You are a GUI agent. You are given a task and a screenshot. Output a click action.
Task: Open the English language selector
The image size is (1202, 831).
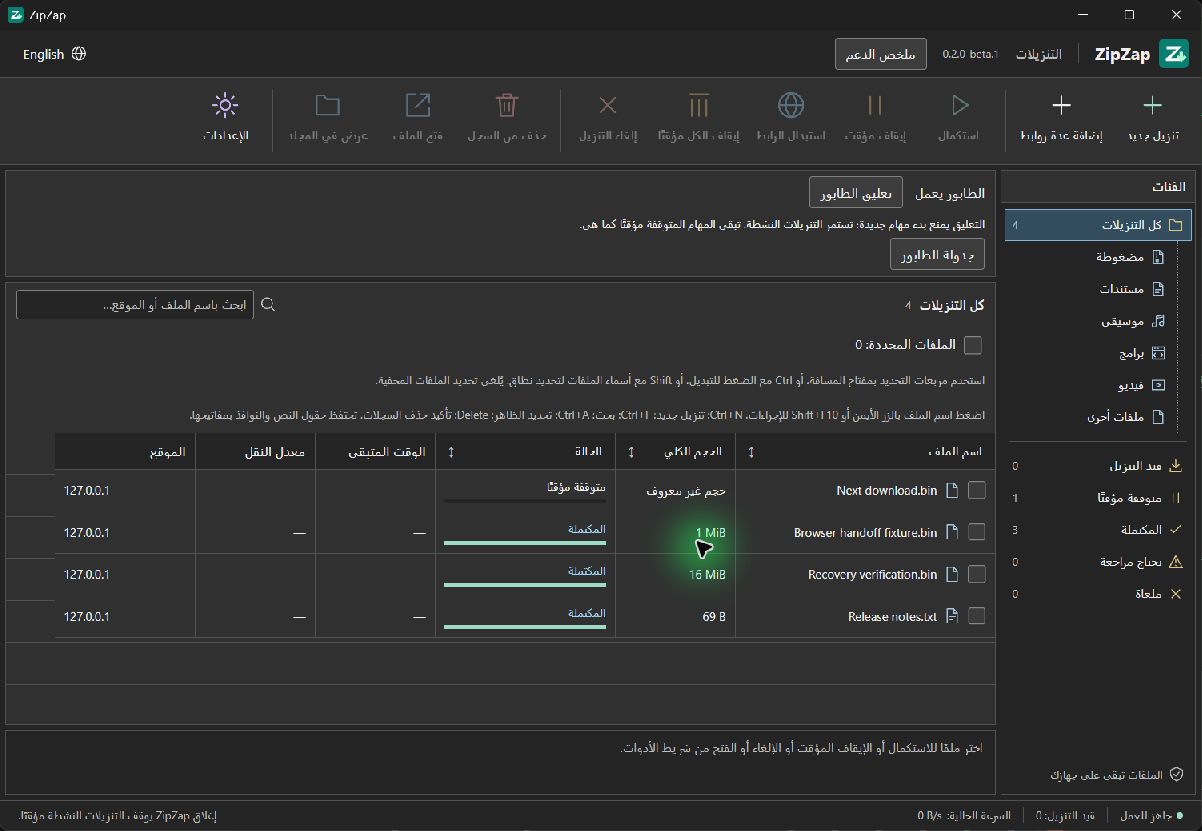click(x=54, y=54)
